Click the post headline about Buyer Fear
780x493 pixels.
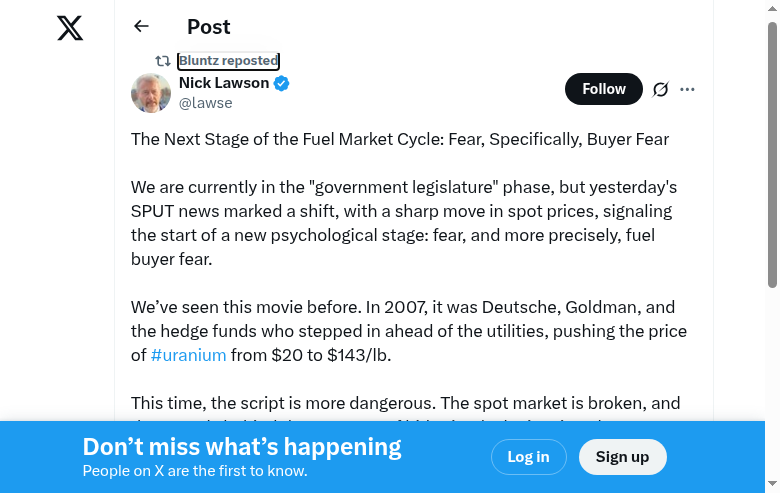(x=399, y=139)
